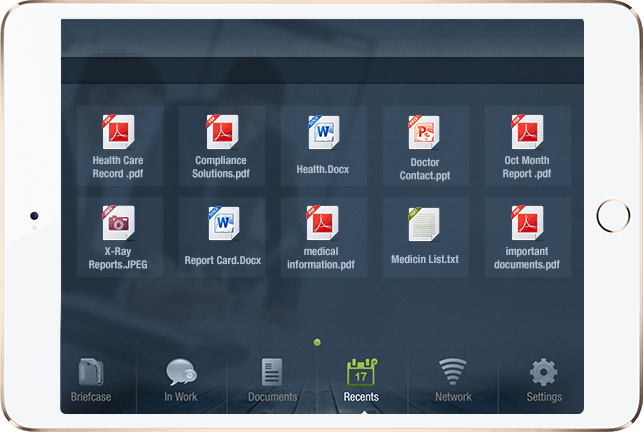Click the 'Oct Month Report .pdf' file name
This screenshot has width=643, height=432.
click(x=527, y=167)
